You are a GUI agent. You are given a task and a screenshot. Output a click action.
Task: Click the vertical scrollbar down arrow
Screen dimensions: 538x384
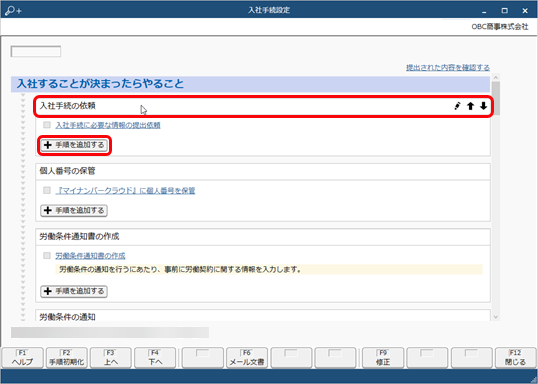pyautogui.click(x=495, y=317)
